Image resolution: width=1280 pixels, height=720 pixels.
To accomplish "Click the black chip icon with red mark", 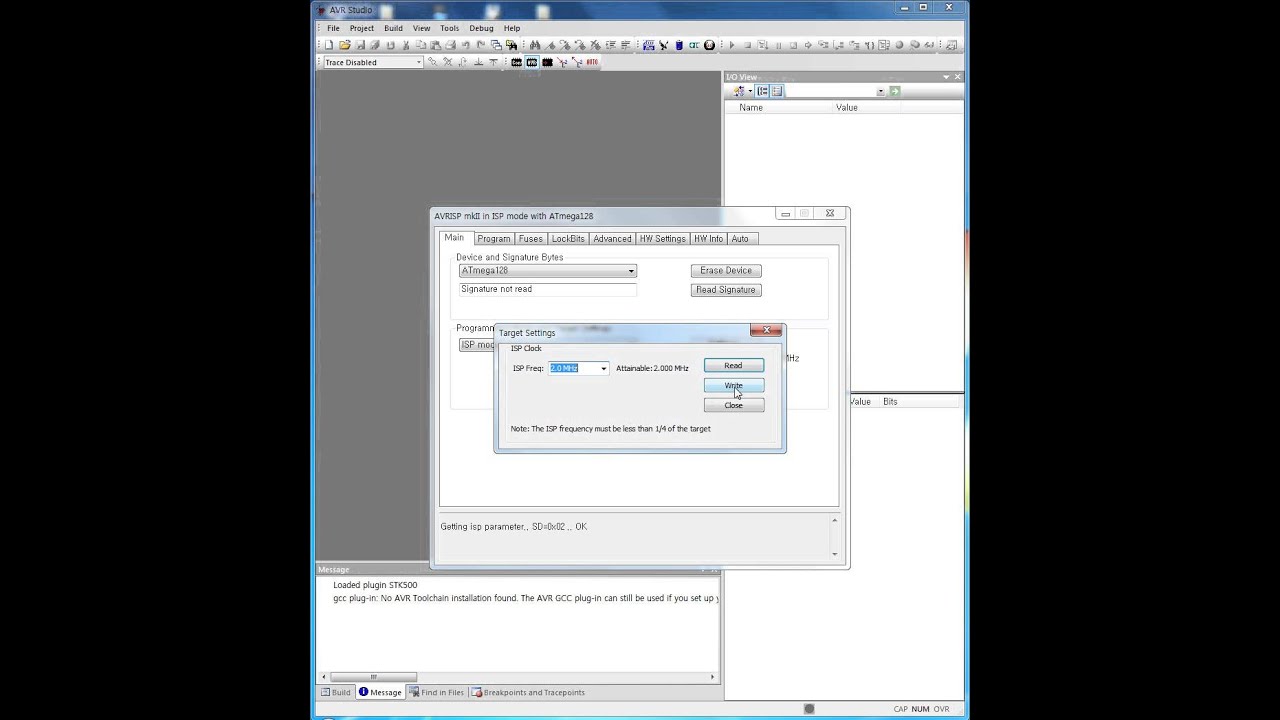I will point(547,62).
